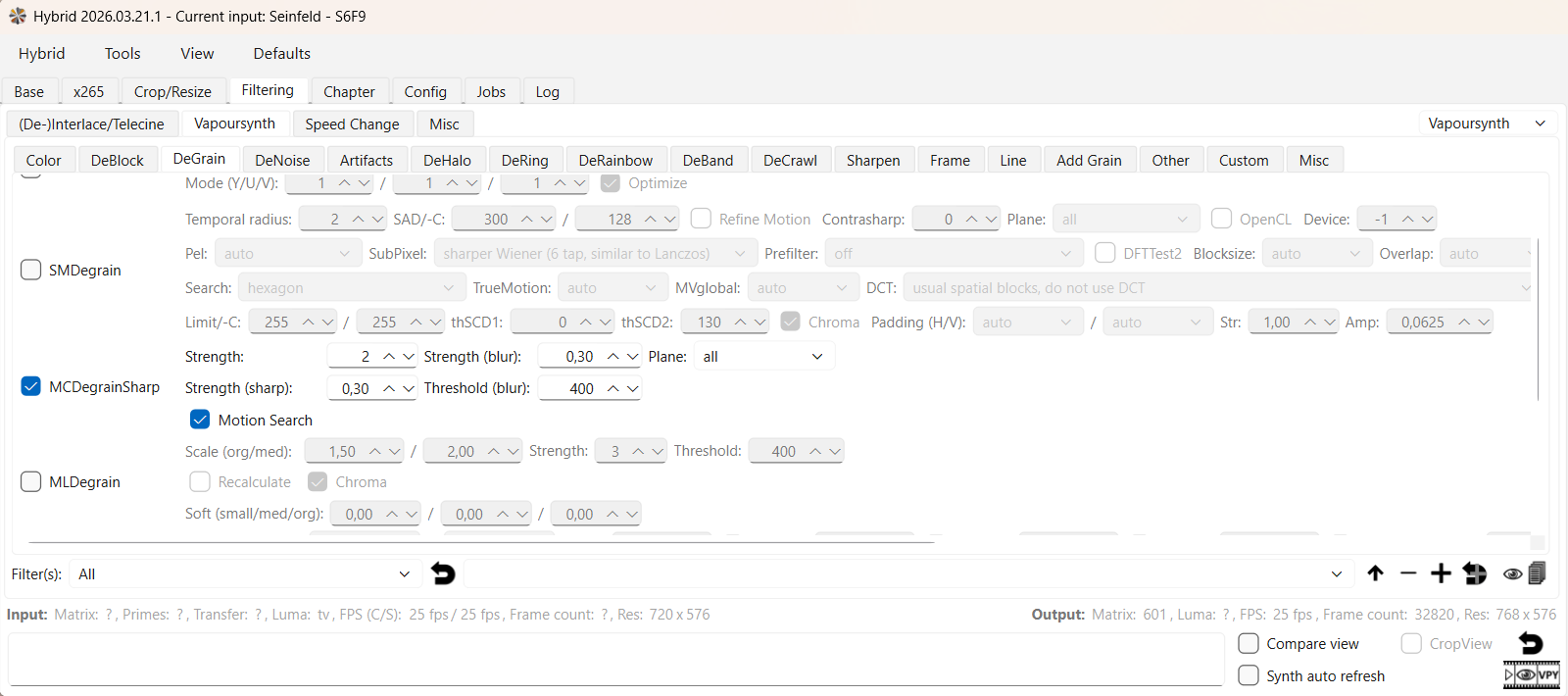The width and height of the screenshot is (1568, 696).
Task: Open the SubPixel sharper Wiener dropdown
Action: (595, 254)
